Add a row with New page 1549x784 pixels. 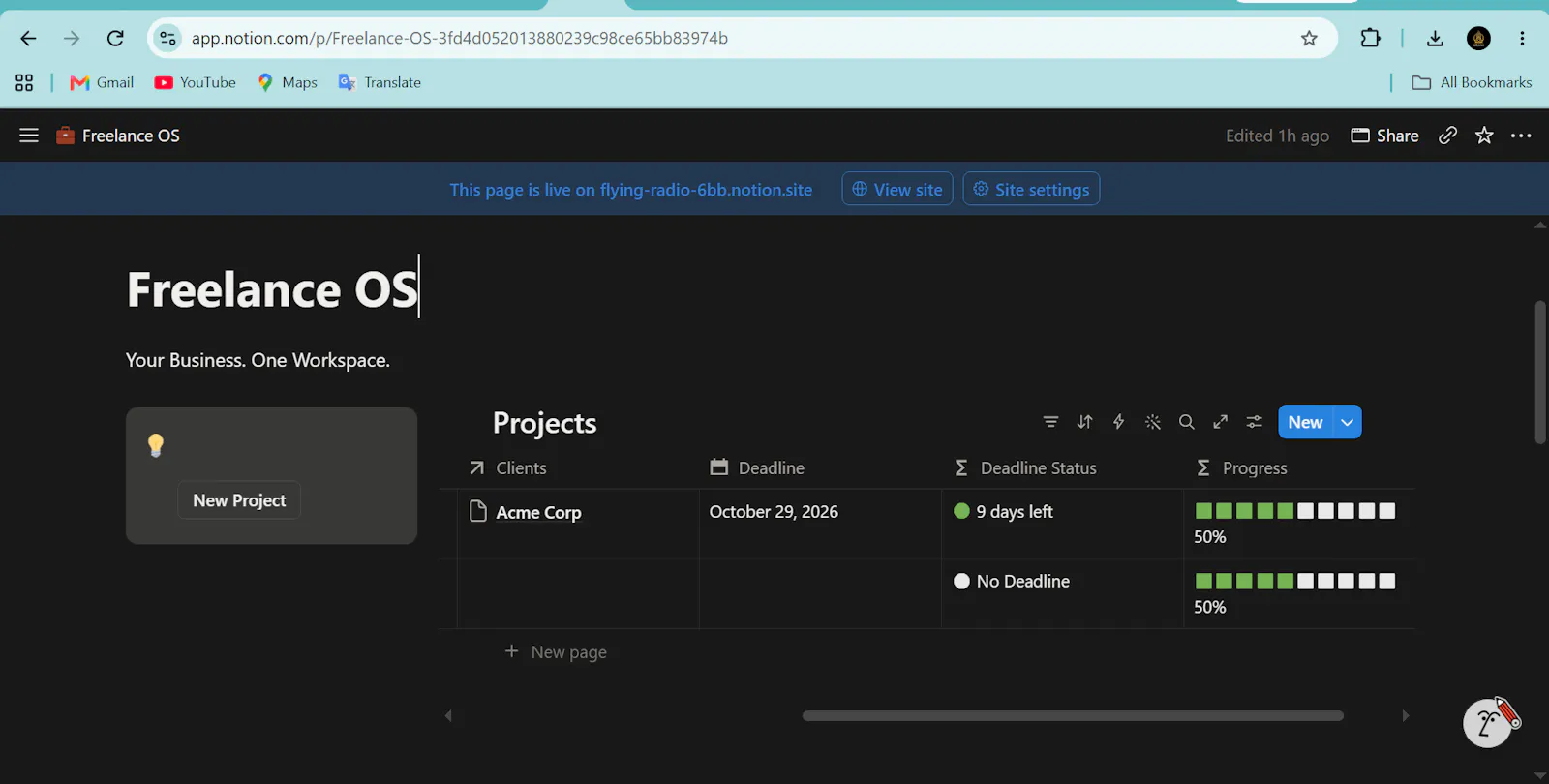click(556, 651)
